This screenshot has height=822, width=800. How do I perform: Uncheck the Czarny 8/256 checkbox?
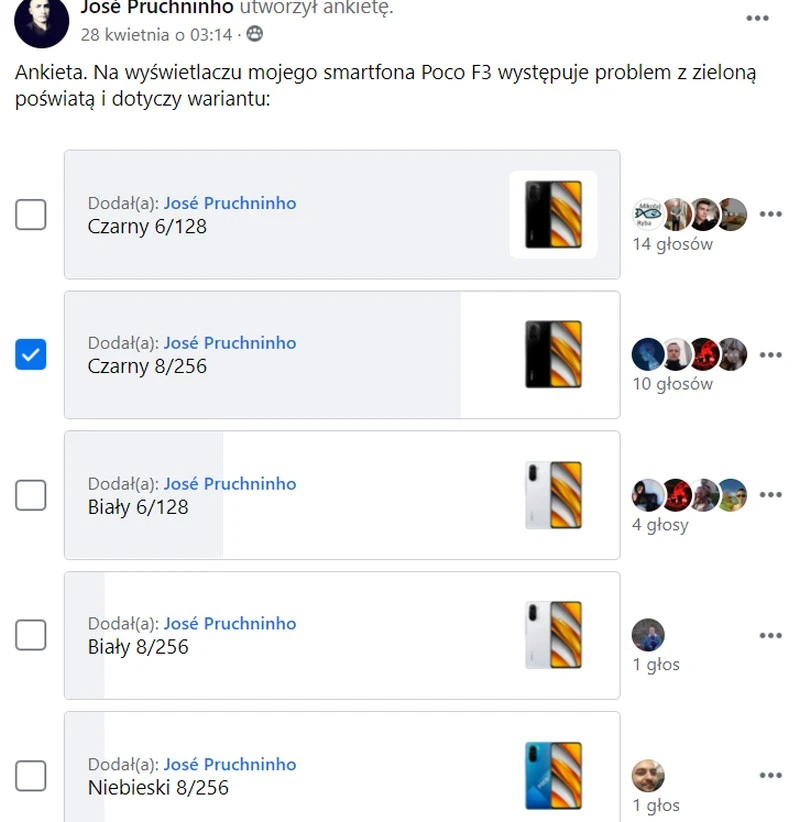point(31,354)
